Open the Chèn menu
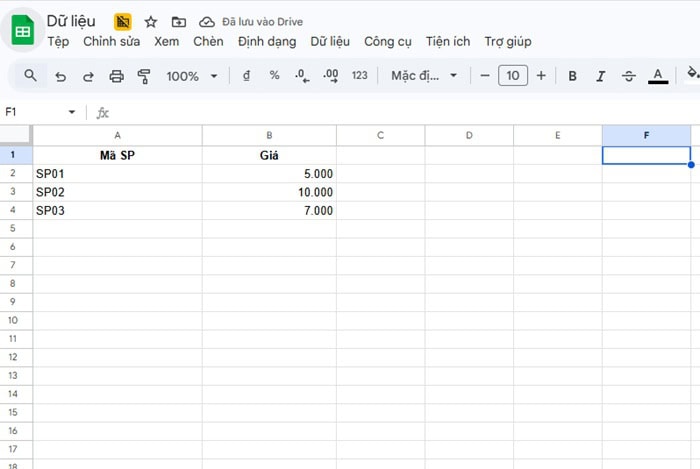This screenshot has height=469, width=700. [208, 42]
